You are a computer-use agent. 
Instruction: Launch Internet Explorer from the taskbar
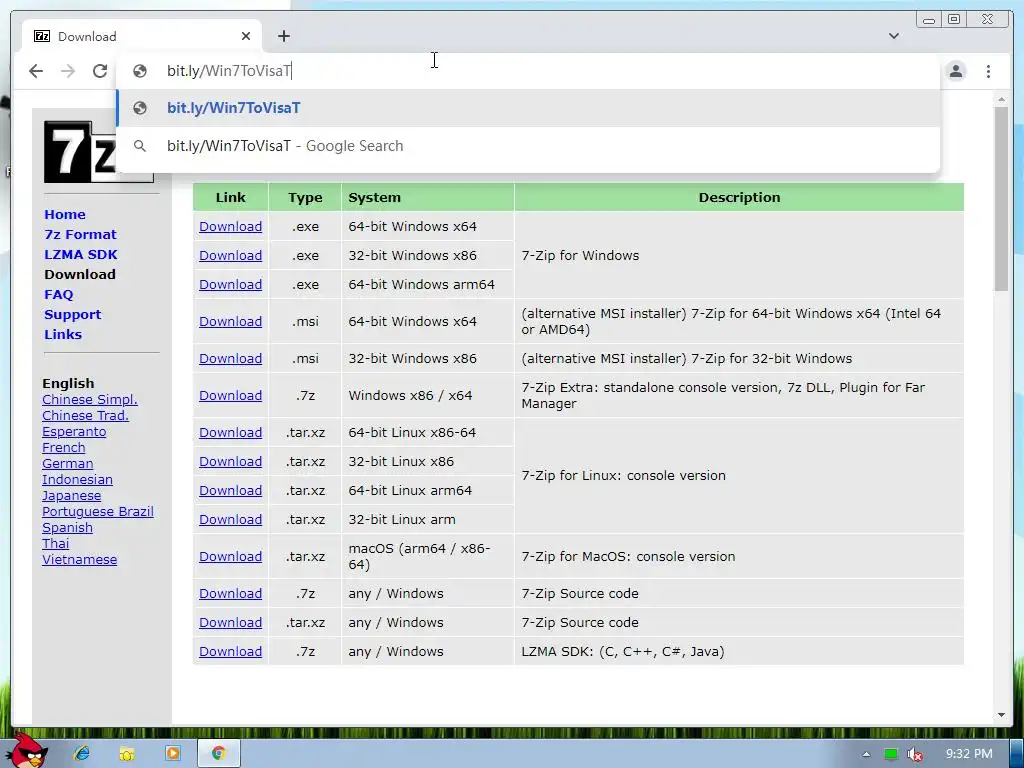point(82,754)
